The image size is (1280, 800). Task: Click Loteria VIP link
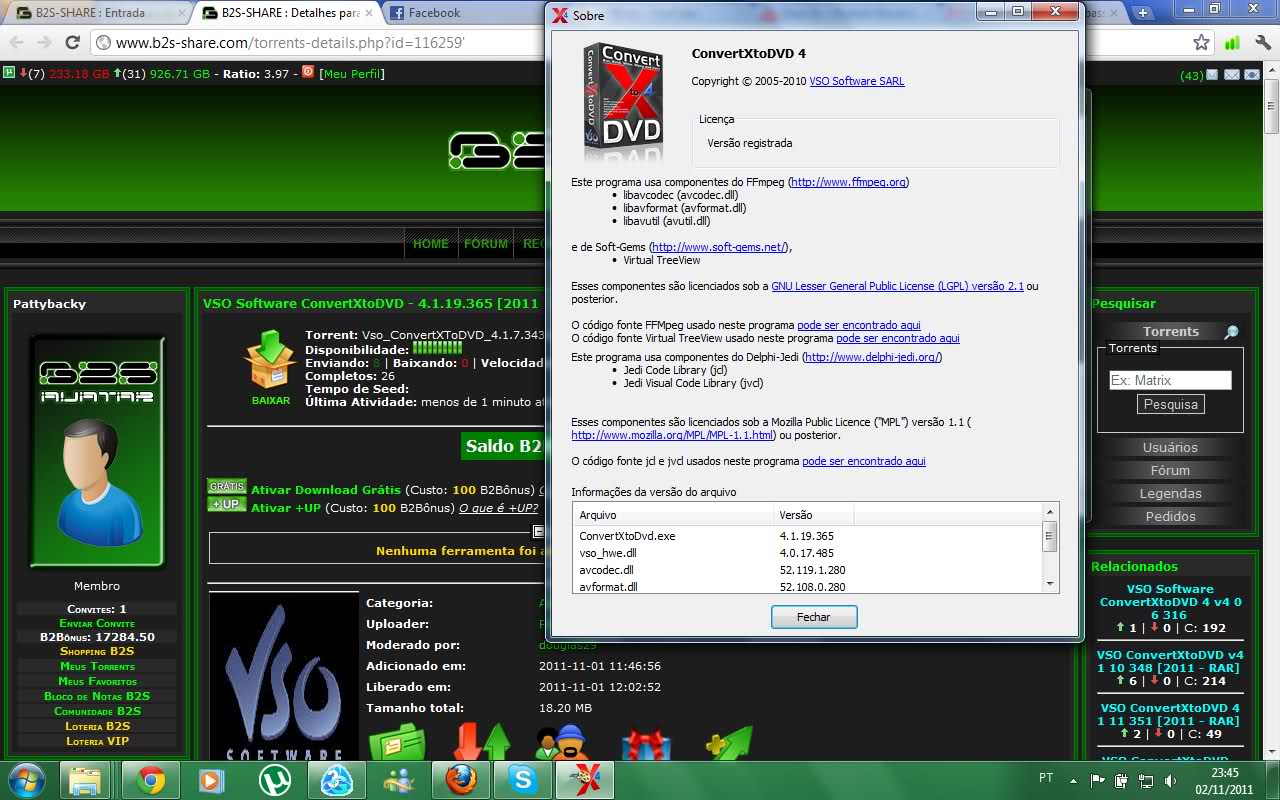(97, 741)
